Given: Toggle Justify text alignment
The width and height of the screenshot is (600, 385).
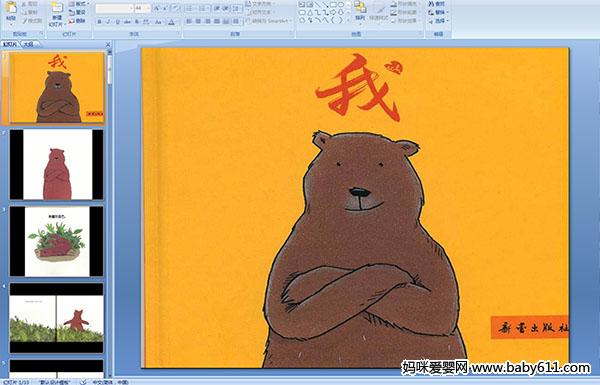Looking at the screenshot, I should point(217,21).
